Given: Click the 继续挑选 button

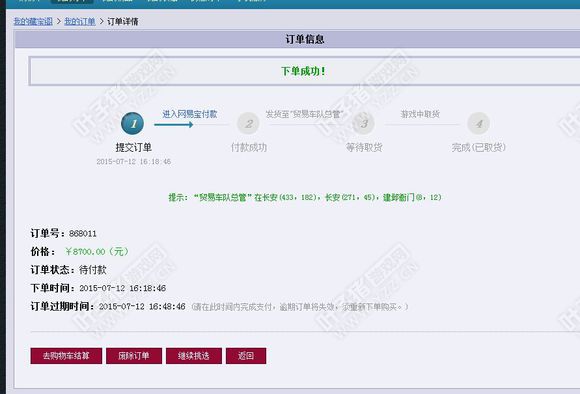Looking at the screenshot, I should (194, 356).
